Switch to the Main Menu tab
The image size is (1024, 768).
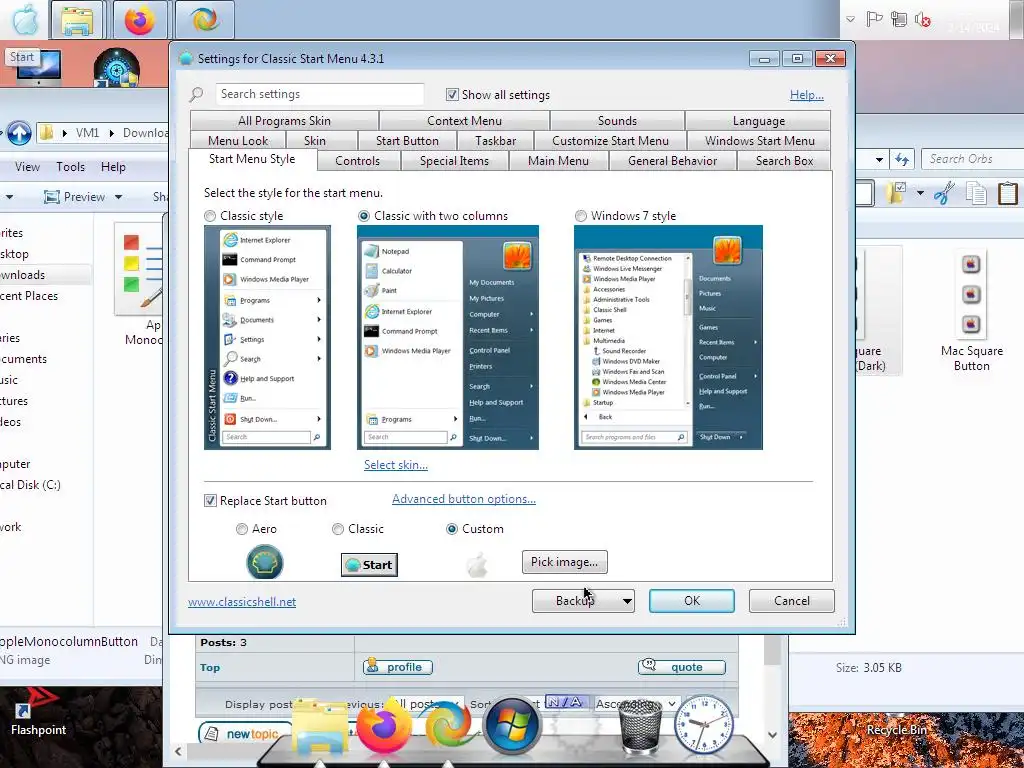(x=558, y=161)
